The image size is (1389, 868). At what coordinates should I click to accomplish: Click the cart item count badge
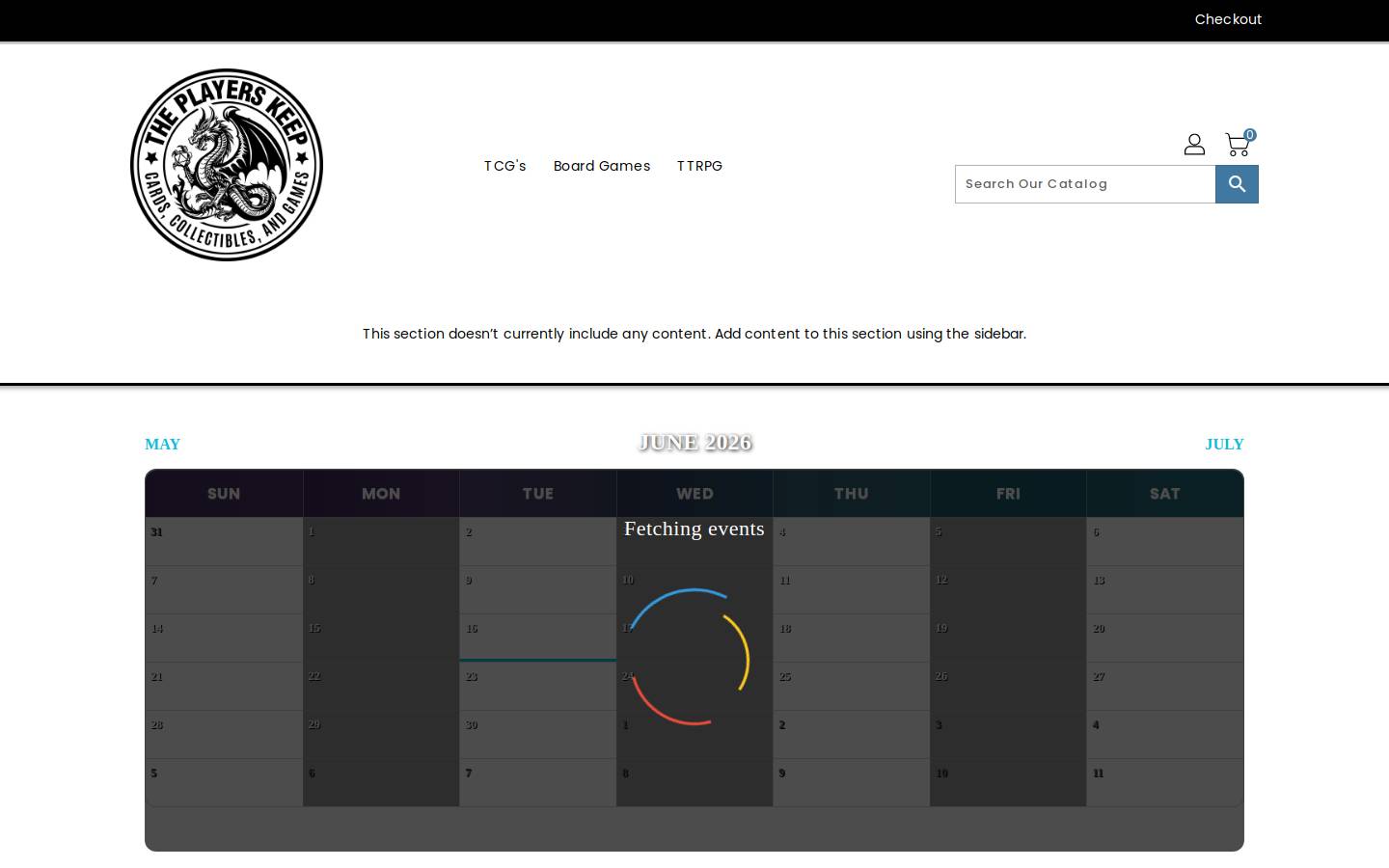pyautogui.click(x=1250, y=135)
